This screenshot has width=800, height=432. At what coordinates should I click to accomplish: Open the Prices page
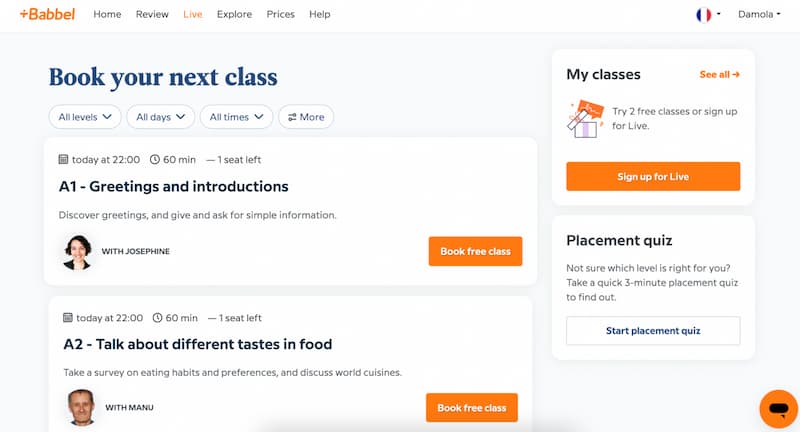[x=281, y=14]
